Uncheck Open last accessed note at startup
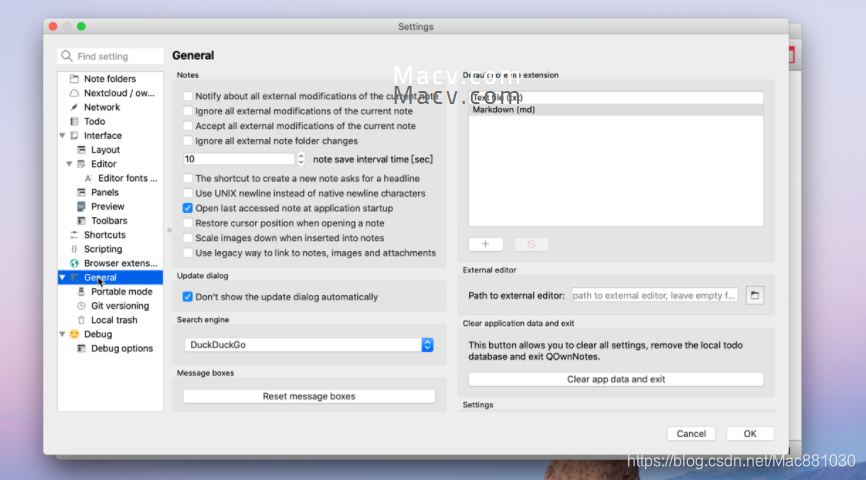 (x=188, y=208)
